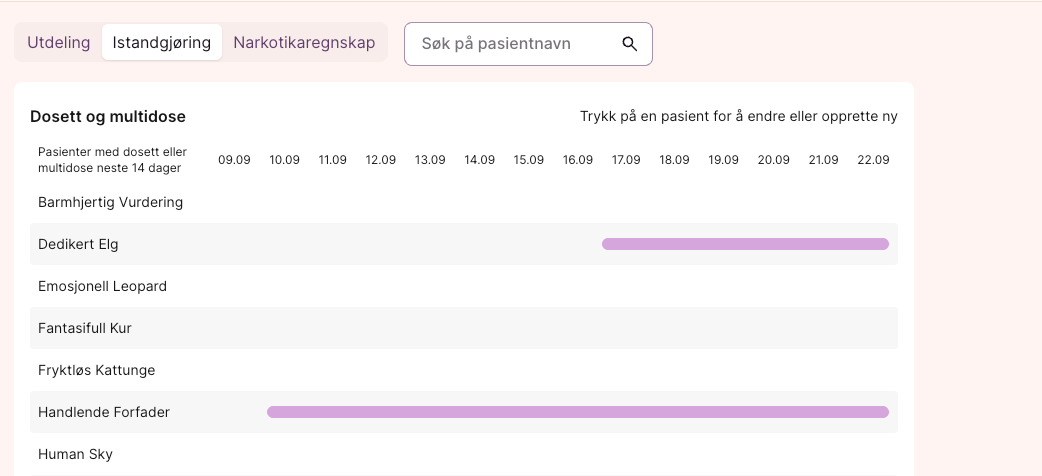Select patient Handlende Forfader
Viewport: 1042px width, 476px height.
pos(104,412)
